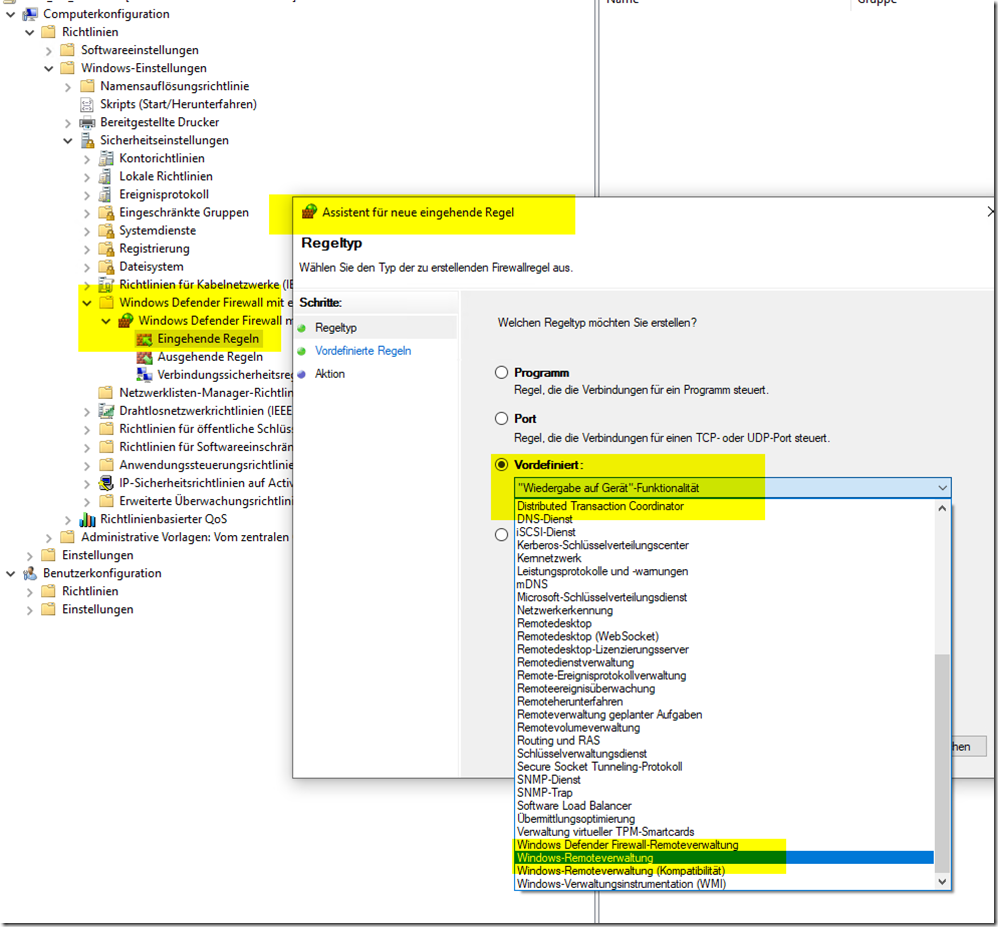Image resolution: width=998 pixels, height=927 pixels.
Task: Click the Eingeschränkte Gruppen folder icon
Action: pos(106,213)
